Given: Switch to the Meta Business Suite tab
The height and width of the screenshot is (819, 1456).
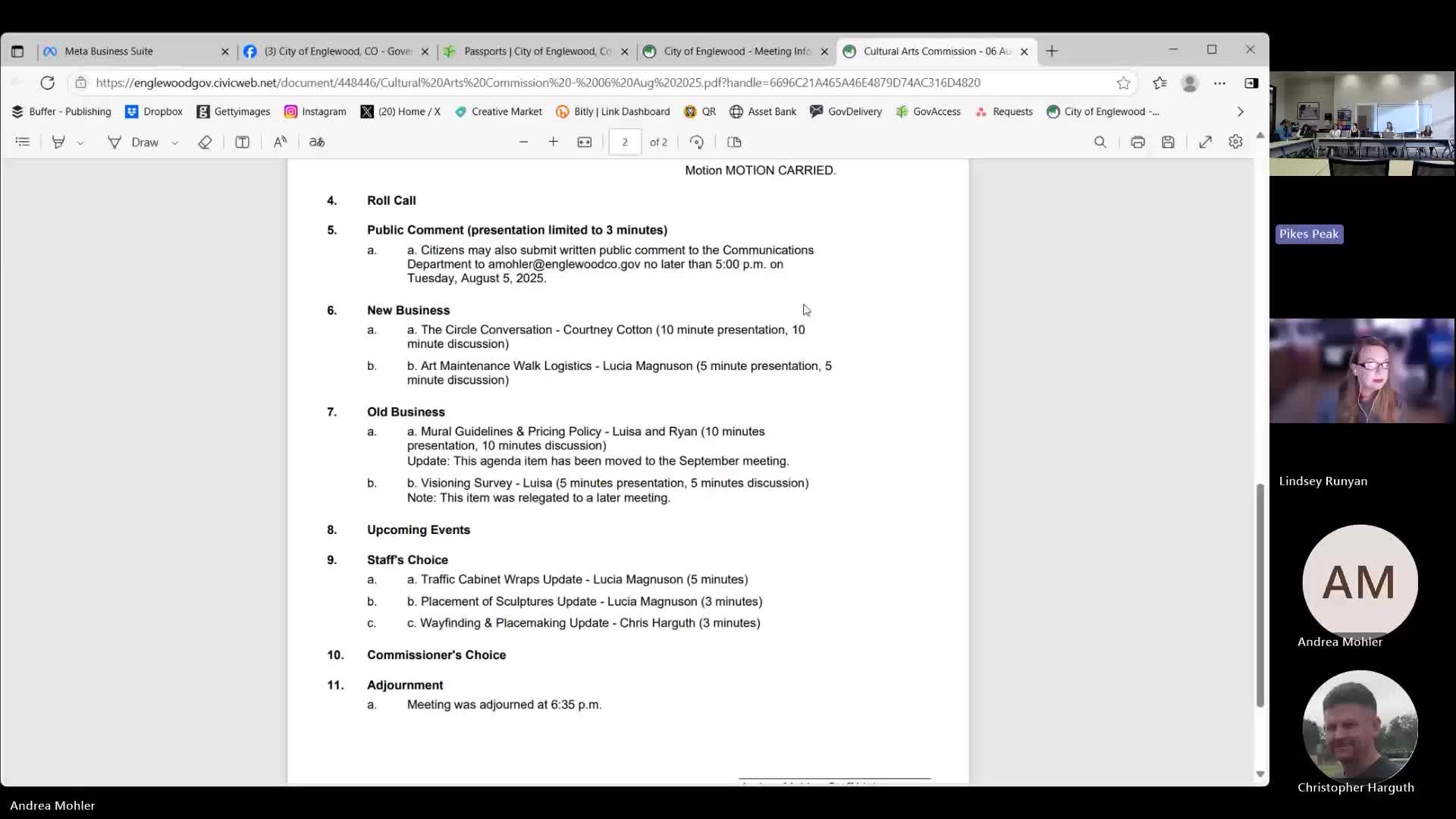Looking at the screenshot, I should tap(109, 51).
